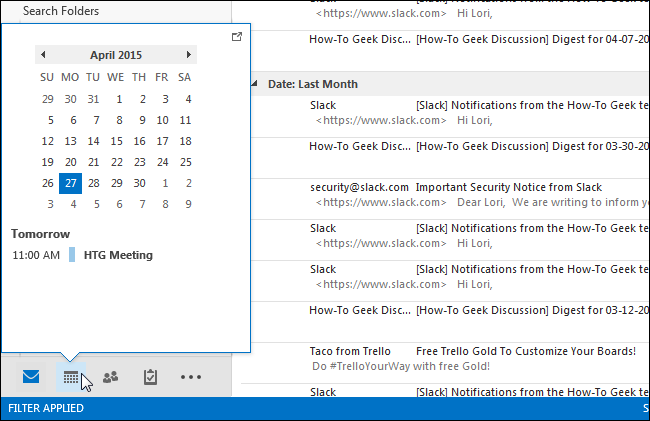Open the Mail navigation icon

31,377
